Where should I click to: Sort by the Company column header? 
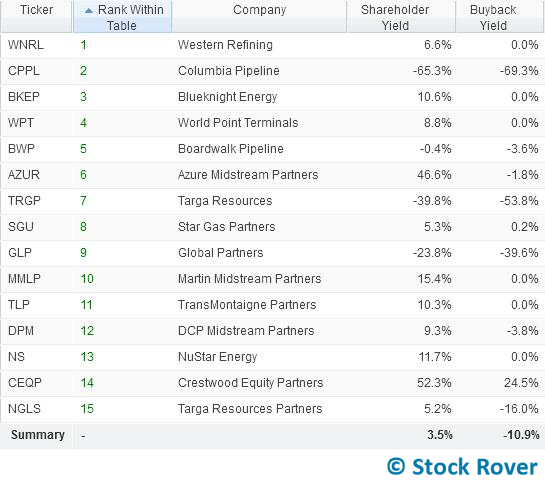[x=259, y=17]
